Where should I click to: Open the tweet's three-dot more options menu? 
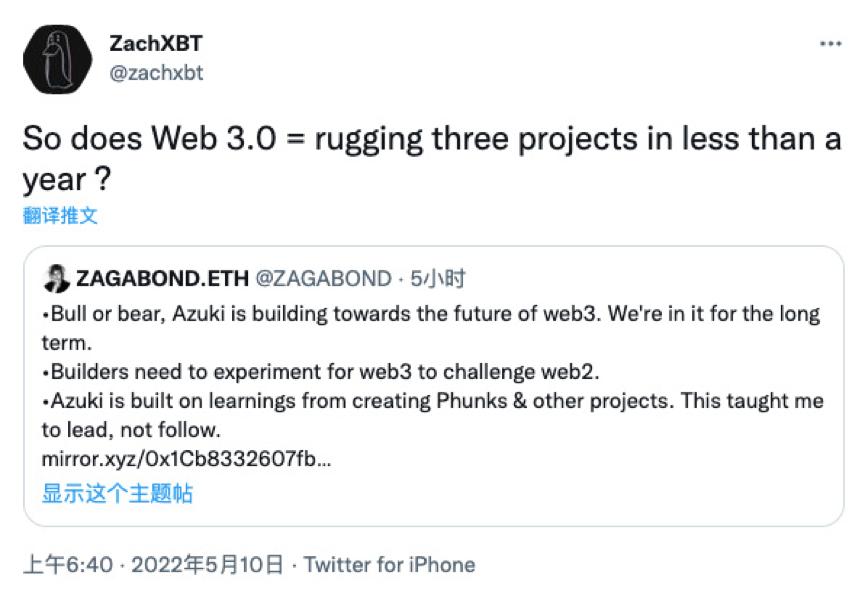(x=830, y=44)
